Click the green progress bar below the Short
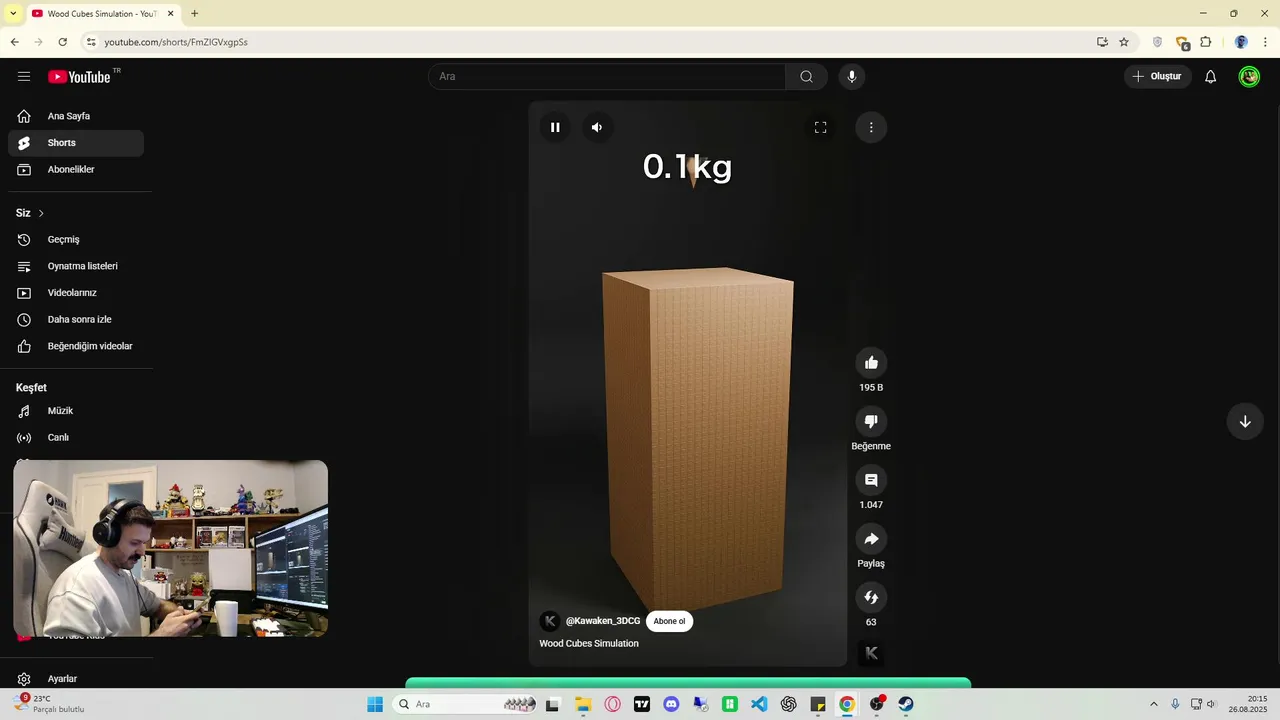The image size is (1280, 720). [x=688, y=683]
